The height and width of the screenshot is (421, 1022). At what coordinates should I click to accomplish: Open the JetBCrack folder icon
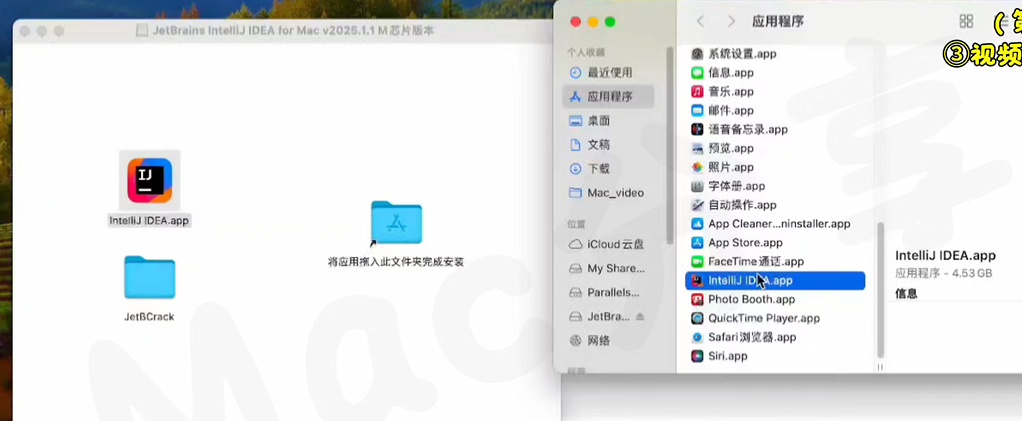[149, 277]
